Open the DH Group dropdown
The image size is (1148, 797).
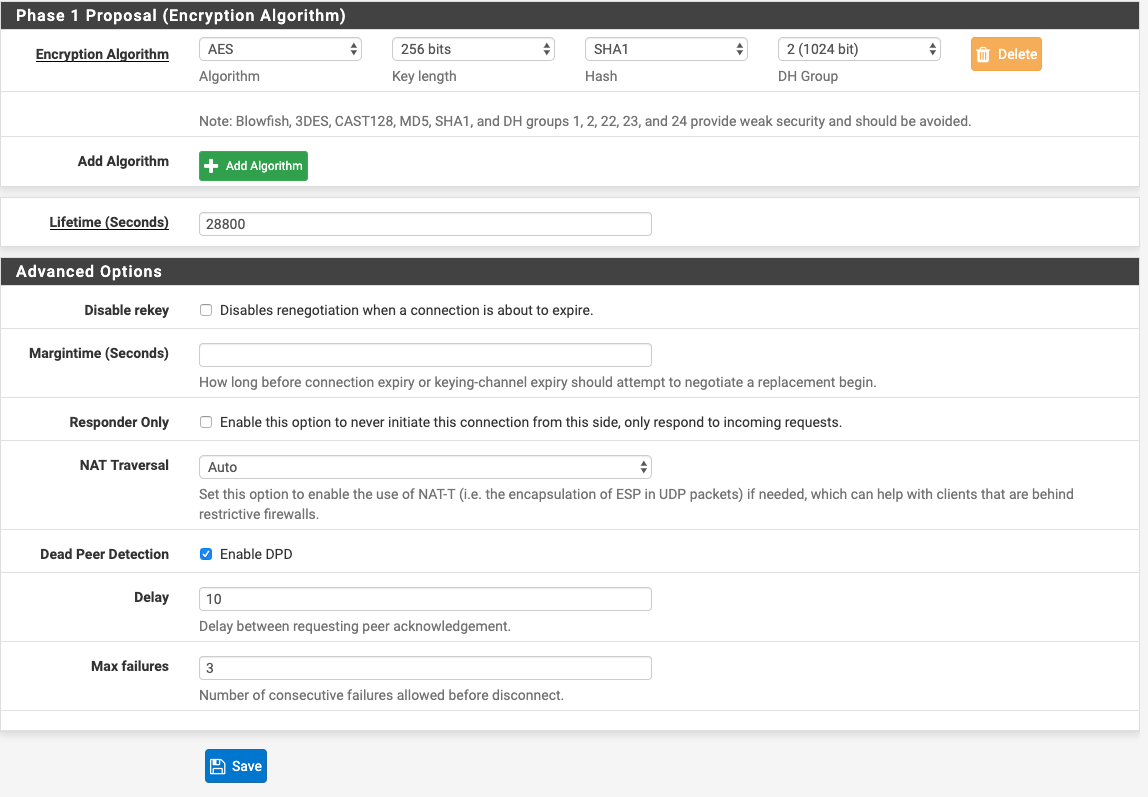tap(859, 49)
